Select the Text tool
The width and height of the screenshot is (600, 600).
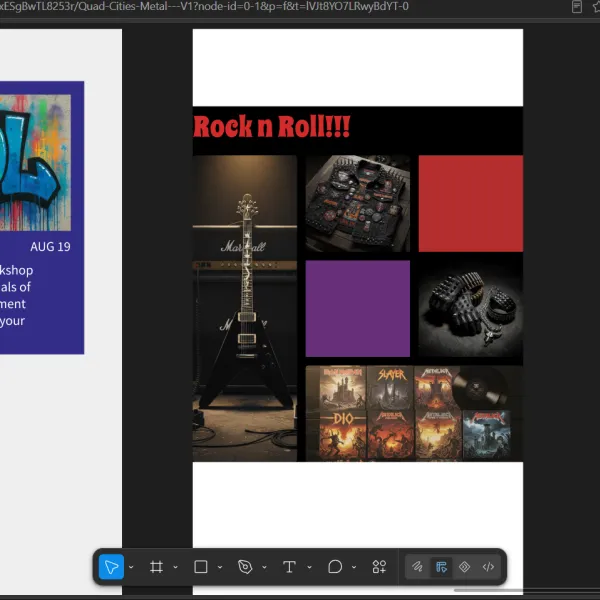point(289,567)
